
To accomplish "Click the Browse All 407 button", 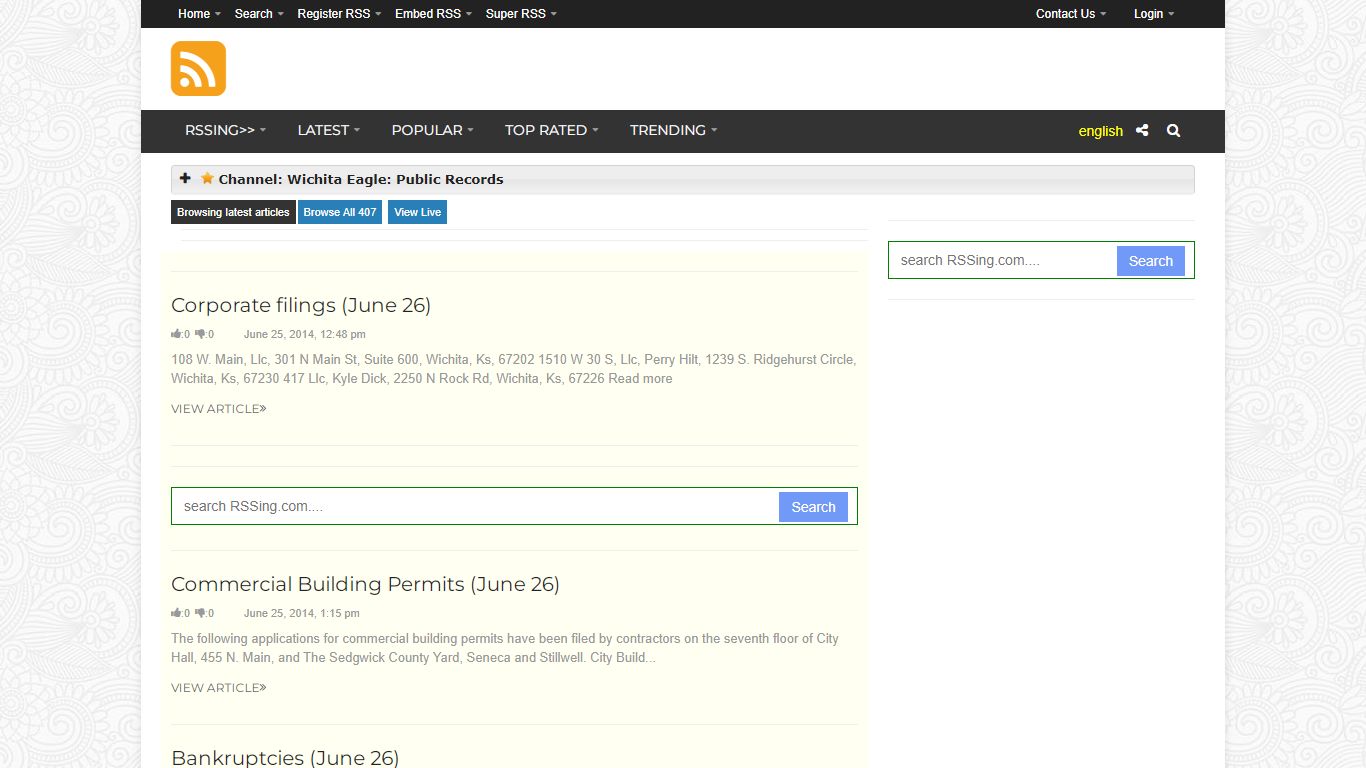I will pyautogui.click(x=340, y=212).
